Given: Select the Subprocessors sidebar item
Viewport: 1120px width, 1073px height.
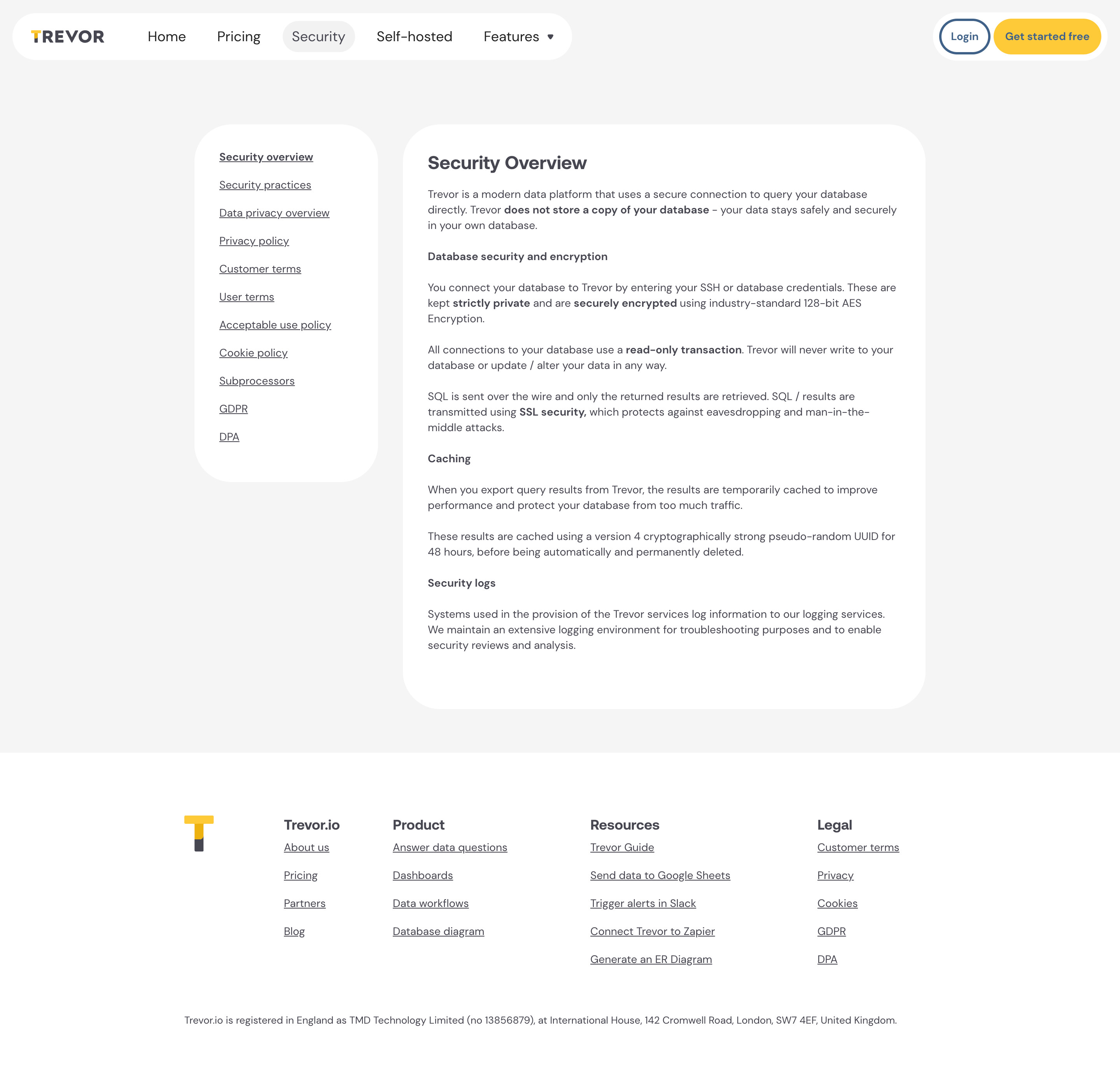Looking at the screenshot, I should (x=257, y=380).
